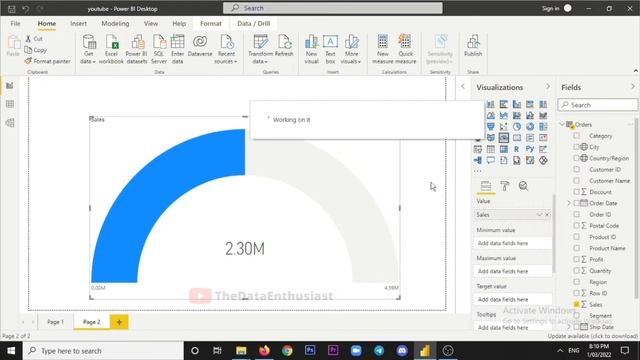
Task: Open the Data / Drill ribbon tab
Action: pos(253,24)
